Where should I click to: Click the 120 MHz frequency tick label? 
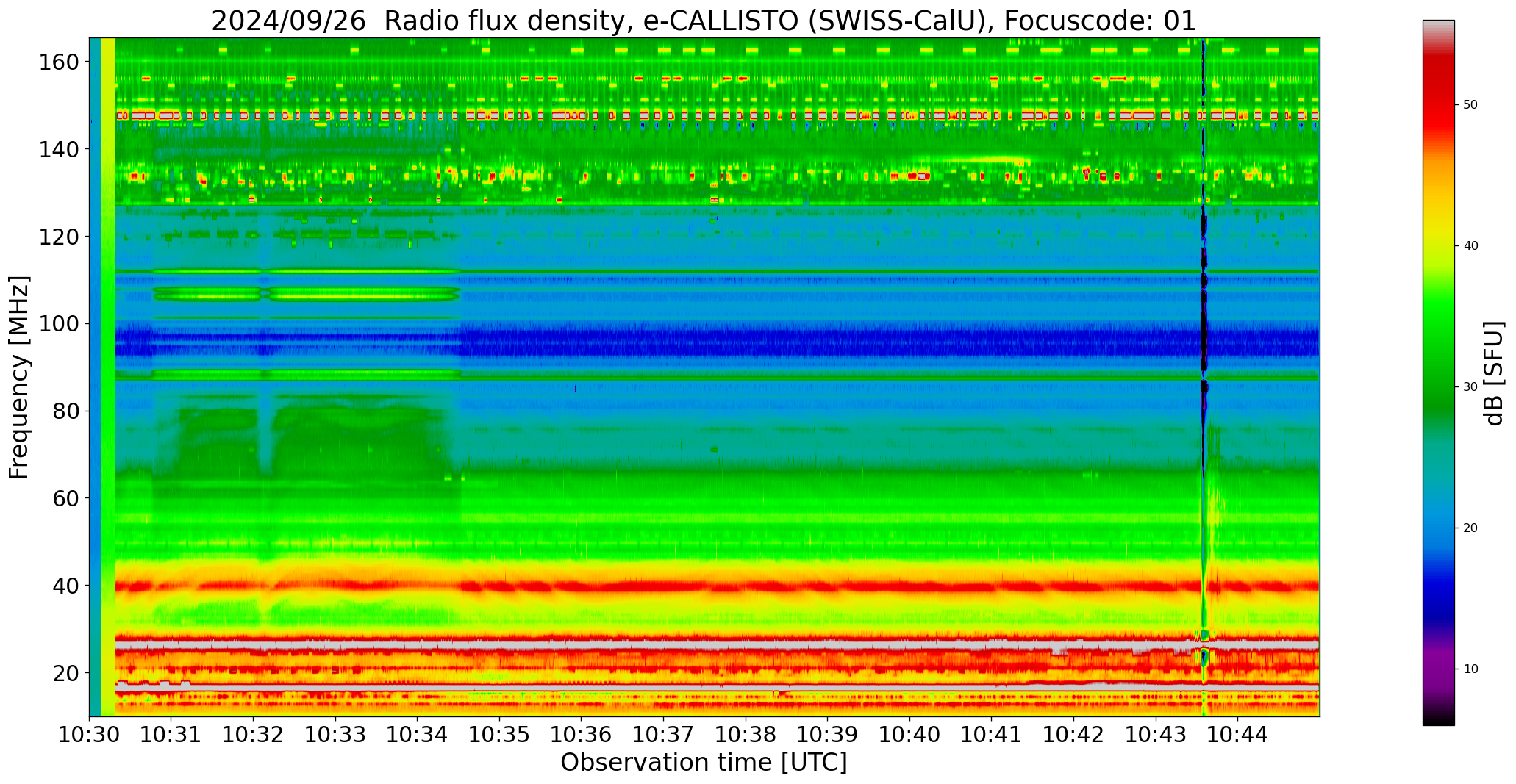(x=59, y=237)
